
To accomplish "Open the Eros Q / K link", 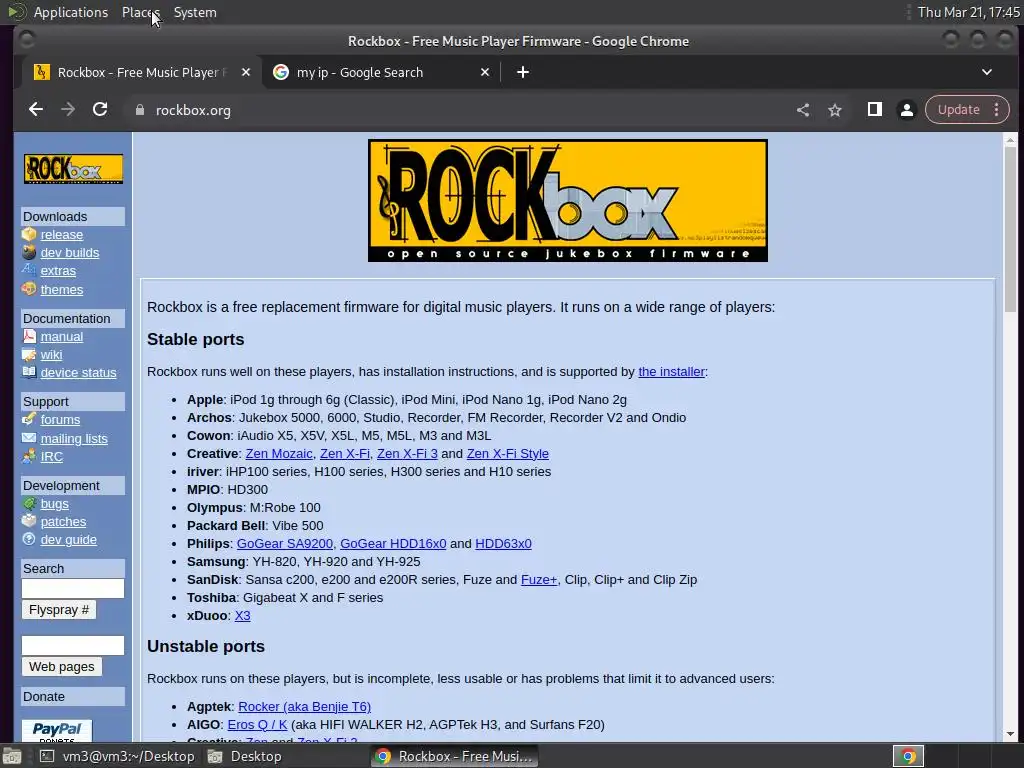I will coord(257,724).
